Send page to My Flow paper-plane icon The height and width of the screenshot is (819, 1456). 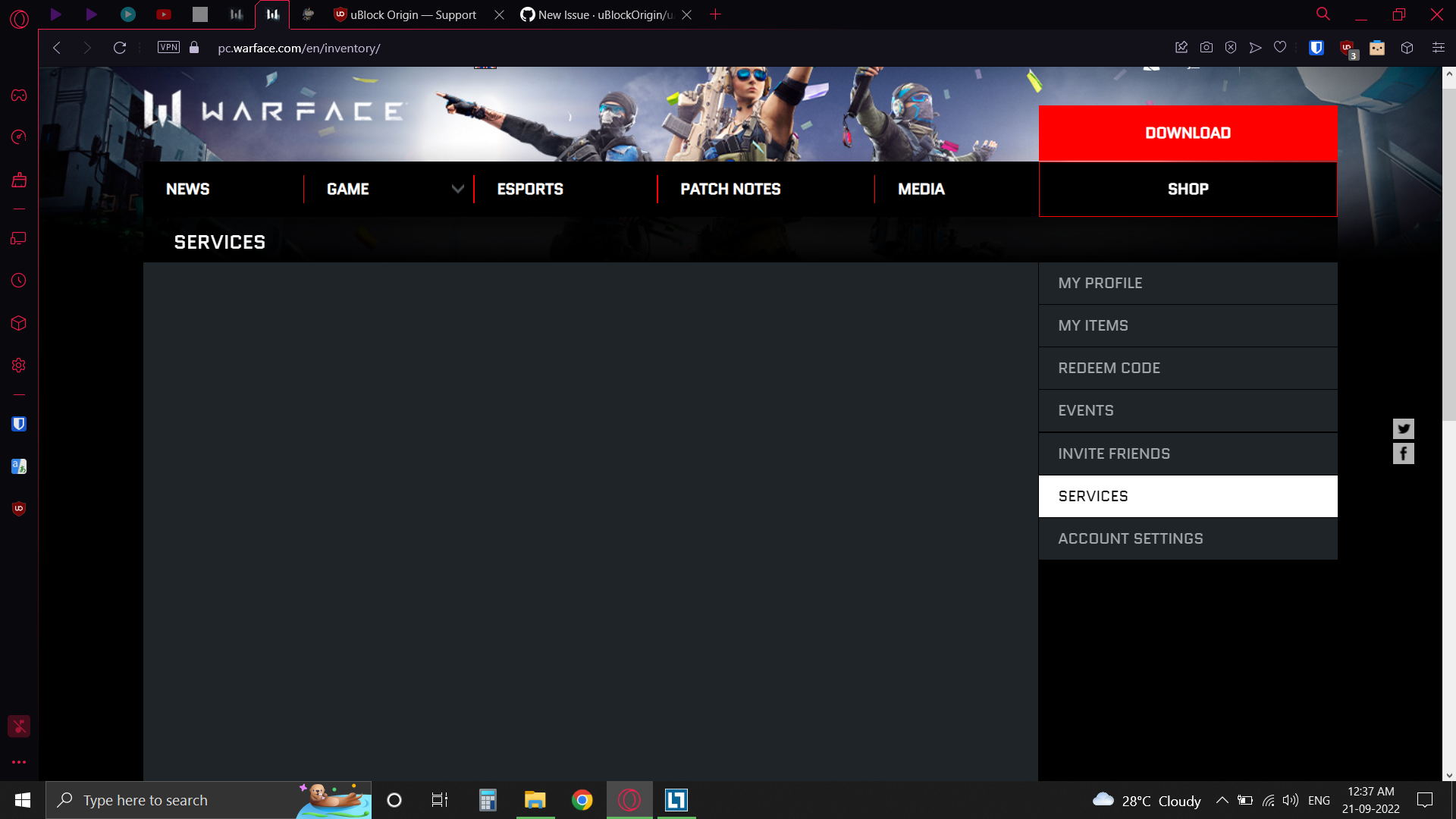pos(1255,47)
